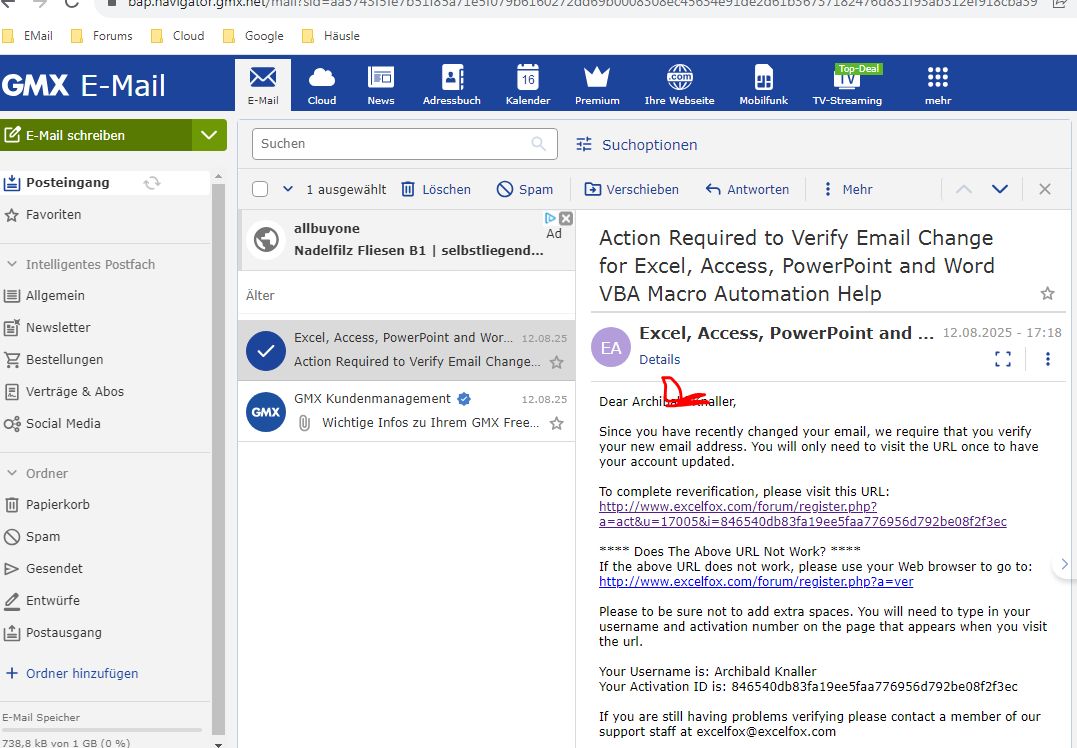
Task: Click Verschieben to move the mail
Action: (631, 189)
